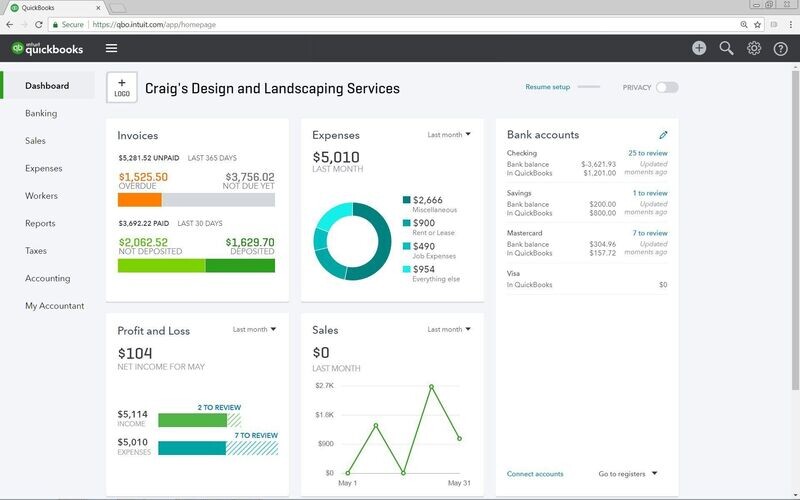Click expenses 7 TO REVIEW link
This screenshot has width=800, height=500.
[256, 436]
